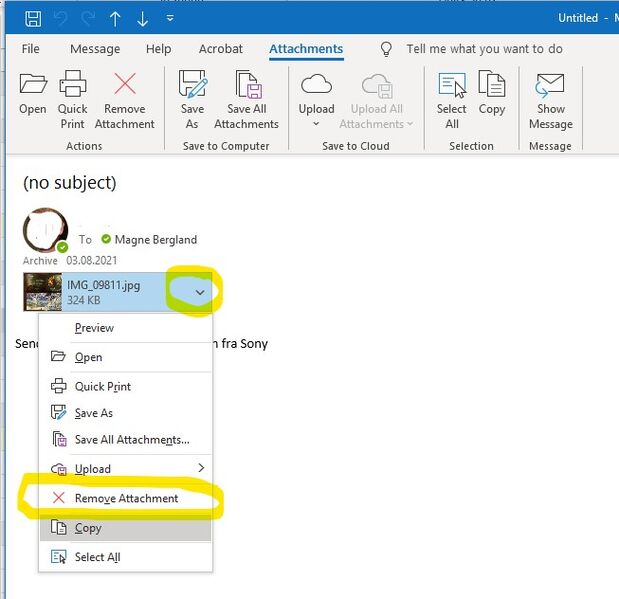Expand Upload submenu in context menu
Viewport: 619px width, 599px height.
click(200, 468)
